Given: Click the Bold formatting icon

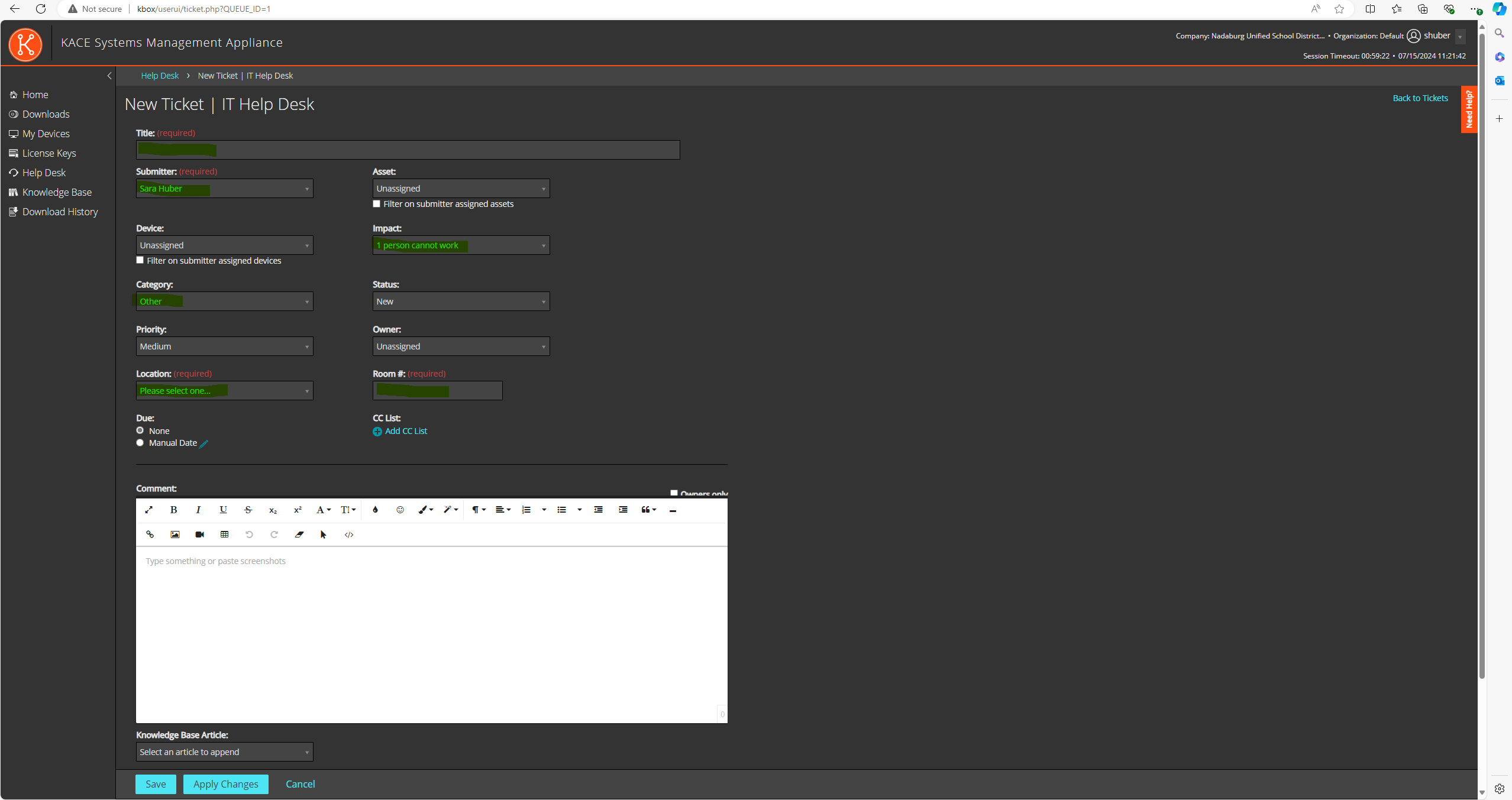Looking at the screenshot, I should (x=174, y=509).
